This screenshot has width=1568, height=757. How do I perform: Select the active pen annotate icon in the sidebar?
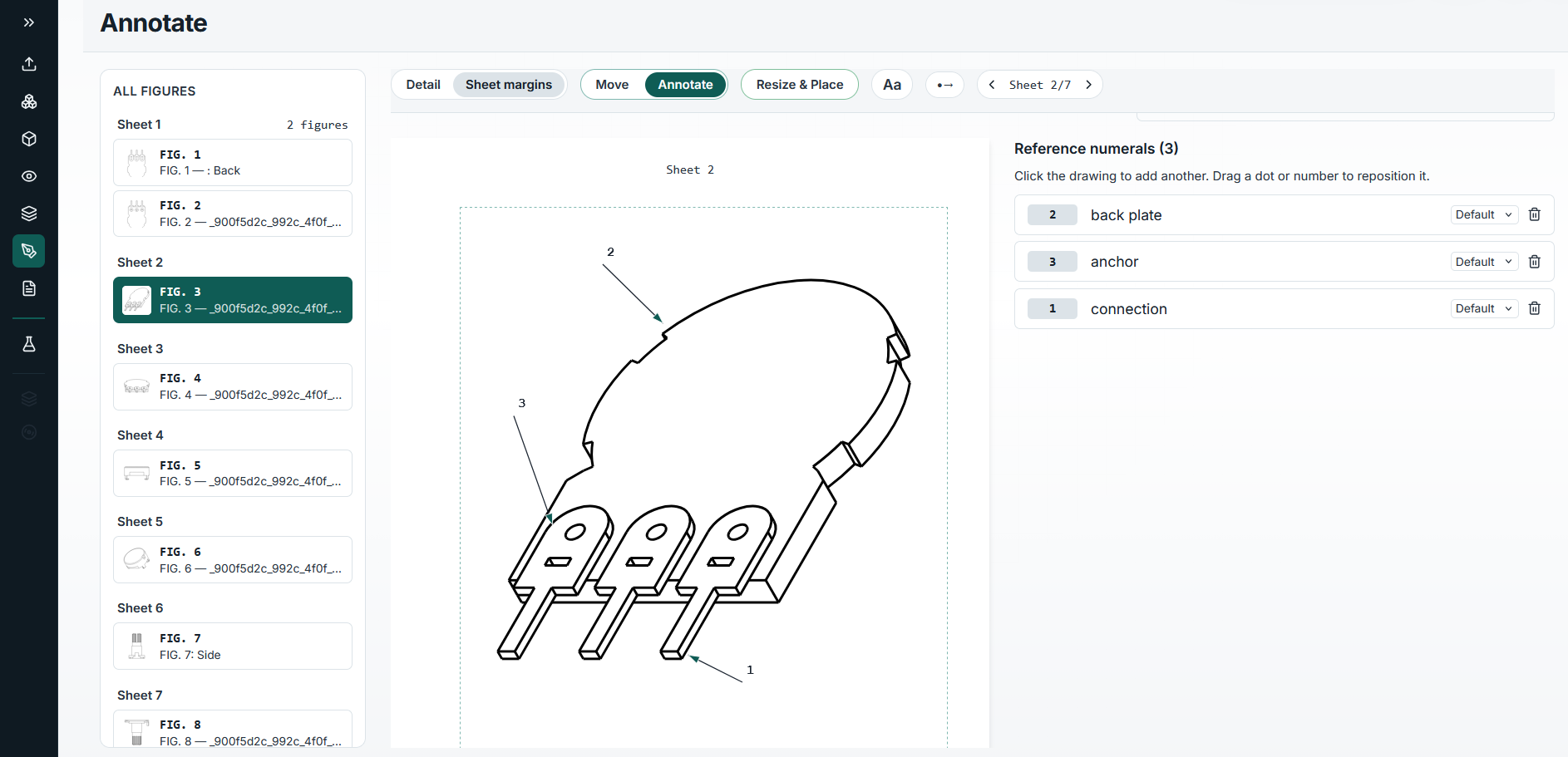pos(29,251)
